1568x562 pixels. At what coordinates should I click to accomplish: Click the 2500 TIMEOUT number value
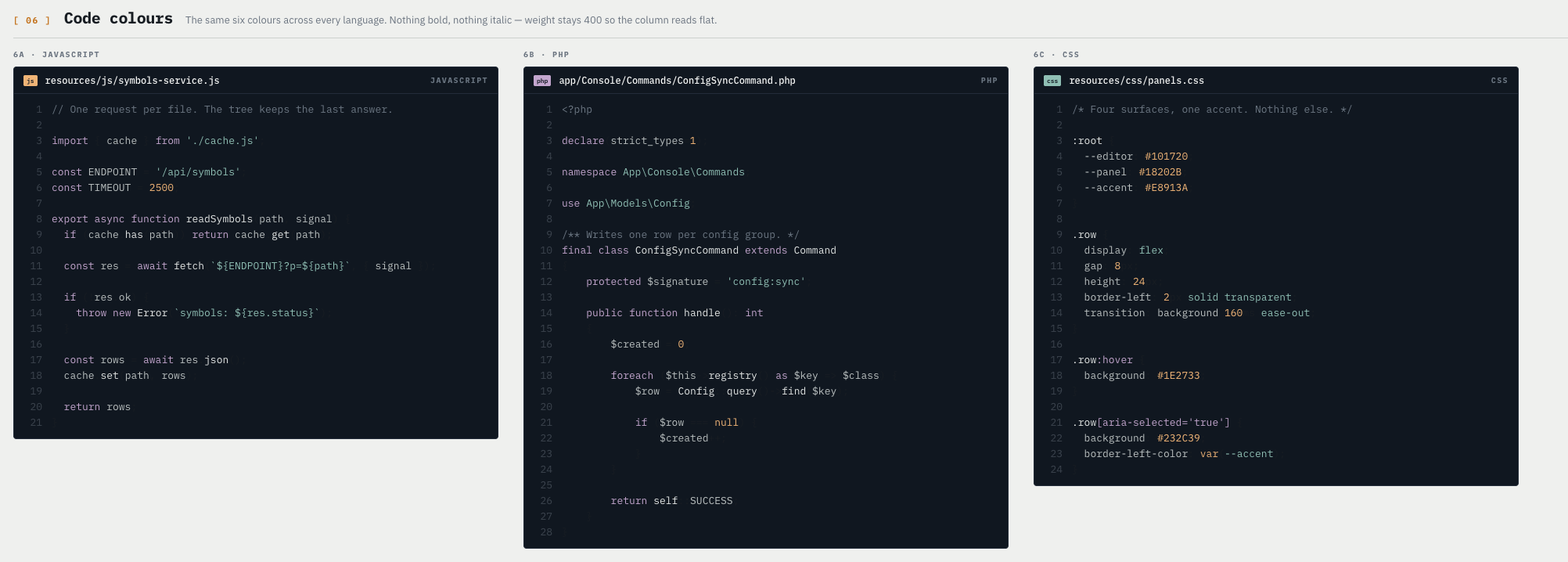[161, 188]
